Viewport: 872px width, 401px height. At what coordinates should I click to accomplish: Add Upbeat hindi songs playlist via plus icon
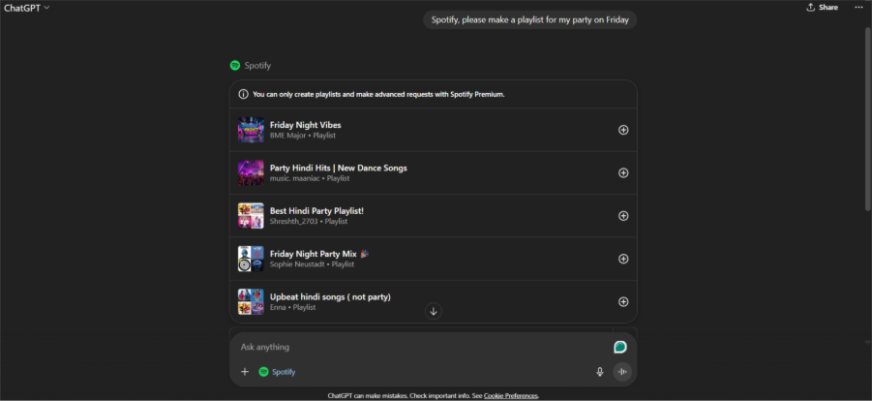click(623, 302)
